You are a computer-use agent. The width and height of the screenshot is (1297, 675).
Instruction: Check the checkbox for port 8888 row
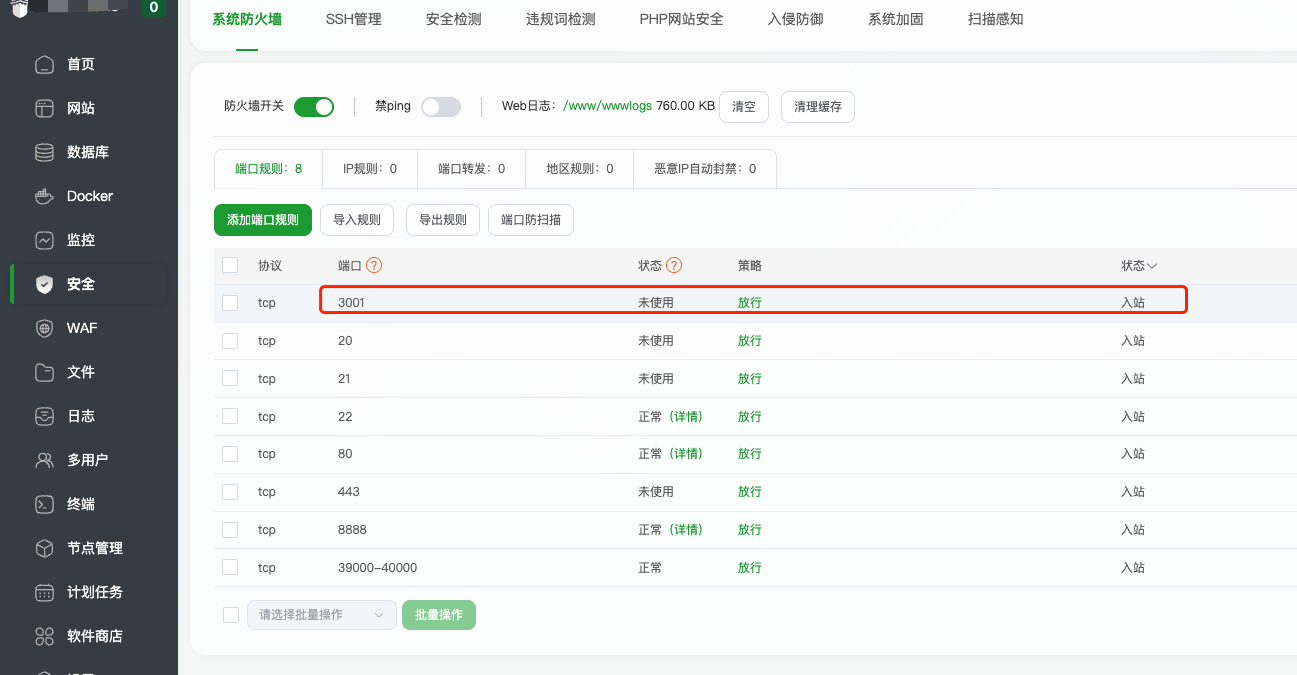point(230,529)
